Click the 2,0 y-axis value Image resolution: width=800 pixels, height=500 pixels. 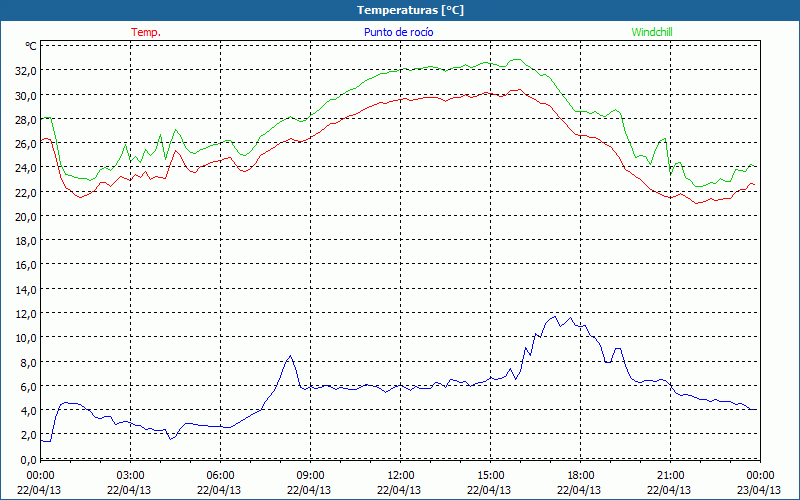[28, 435]
